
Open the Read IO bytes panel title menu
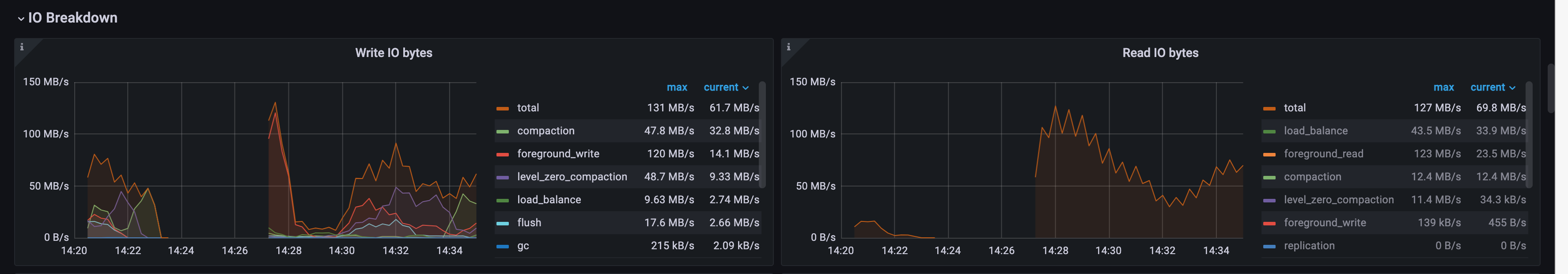1160,53
